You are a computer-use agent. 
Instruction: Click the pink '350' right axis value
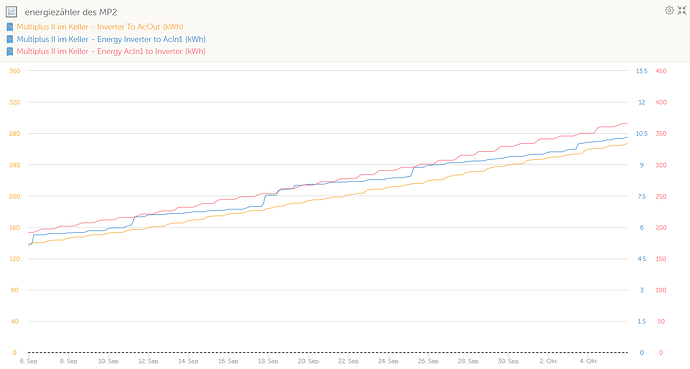[661, 133]
